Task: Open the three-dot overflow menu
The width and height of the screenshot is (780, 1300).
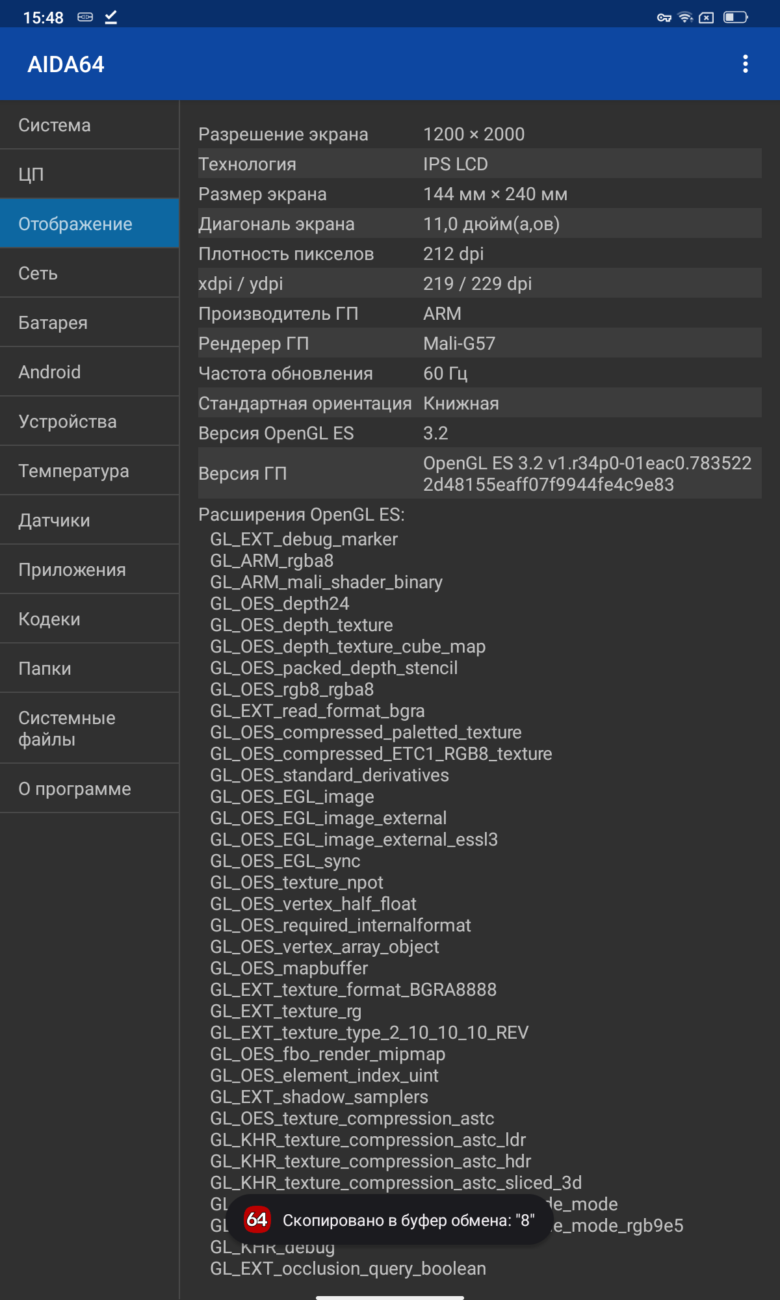Action: 745,64
